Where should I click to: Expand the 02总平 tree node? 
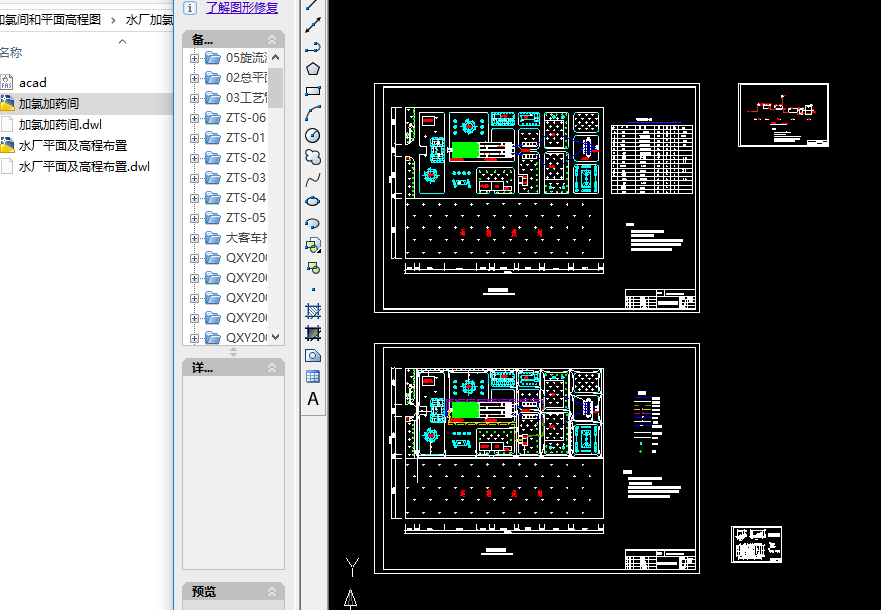click(194, 78)
